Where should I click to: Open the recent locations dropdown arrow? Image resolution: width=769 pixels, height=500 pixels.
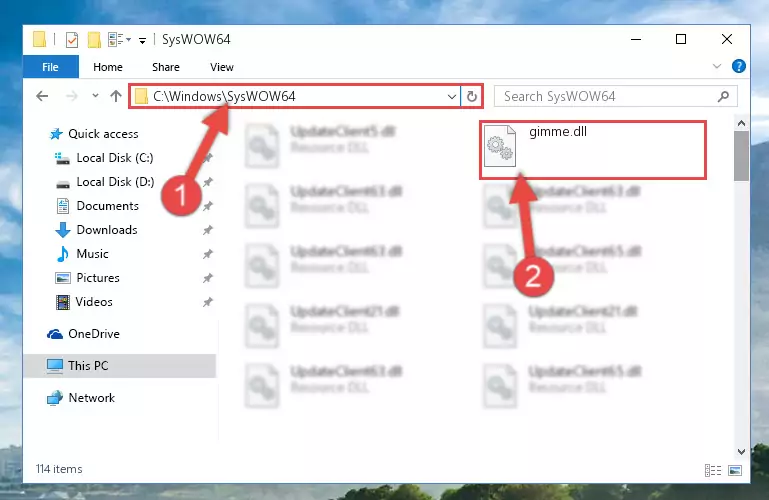click(95, 96)
